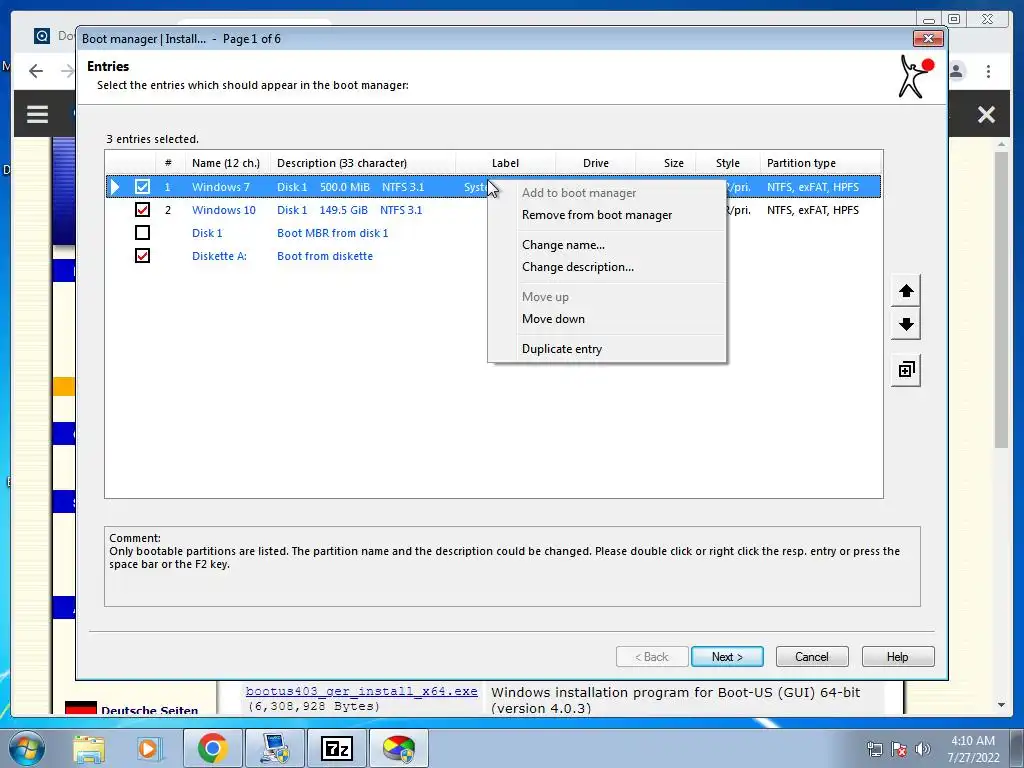Uncheck the Windows 10 entry checkbox
The image size is (1024, 768).
[x=142, y=210]
